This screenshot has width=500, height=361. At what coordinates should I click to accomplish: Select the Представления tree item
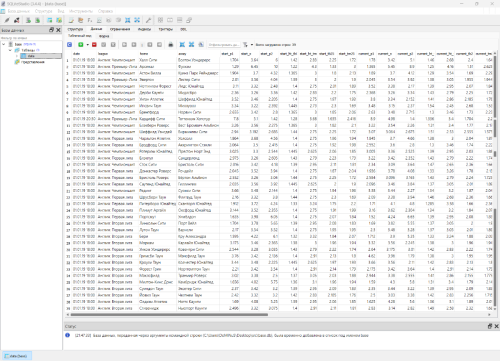[33, 62]
